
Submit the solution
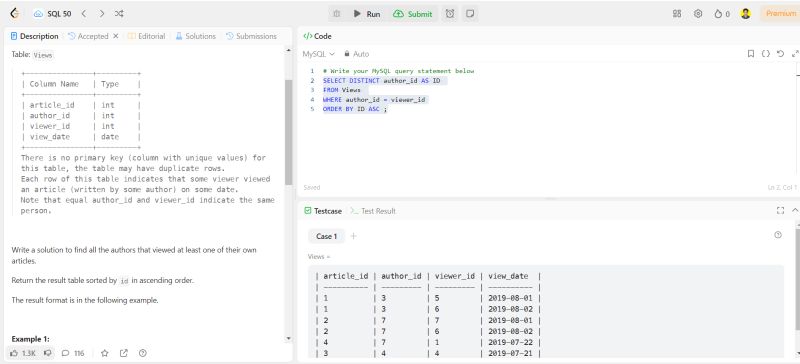(413, 14)
